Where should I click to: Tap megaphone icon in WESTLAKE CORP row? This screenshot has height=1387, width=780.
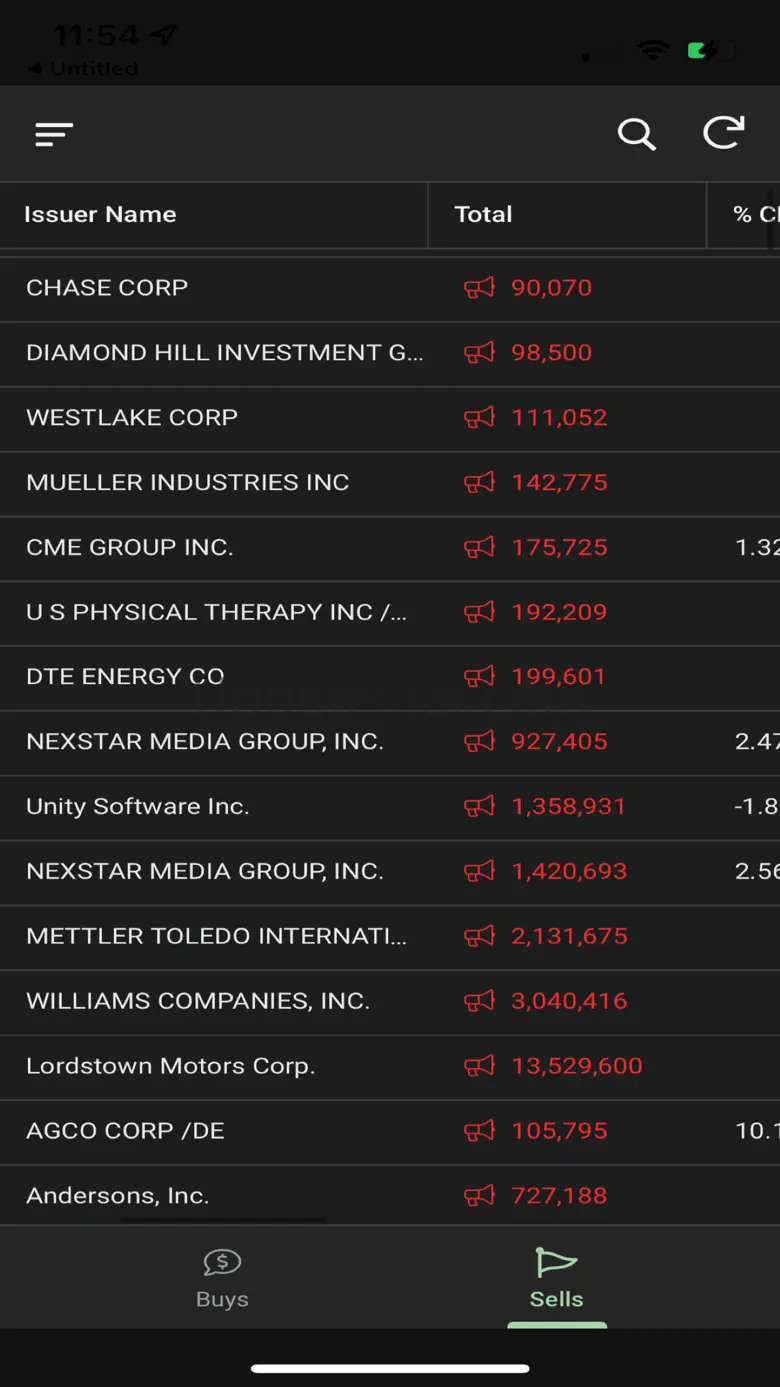[x=479, y=418]
